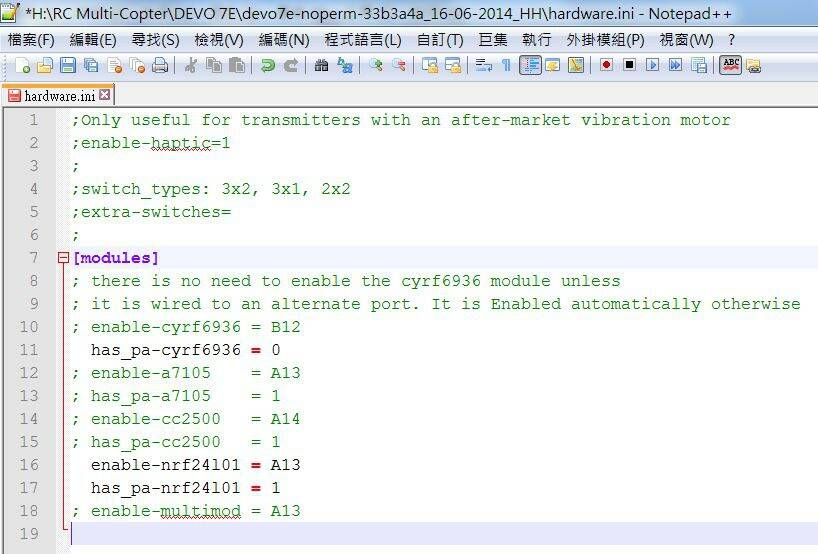
Task: Open the 程式語言(L) menu
Action: (363, 40)
